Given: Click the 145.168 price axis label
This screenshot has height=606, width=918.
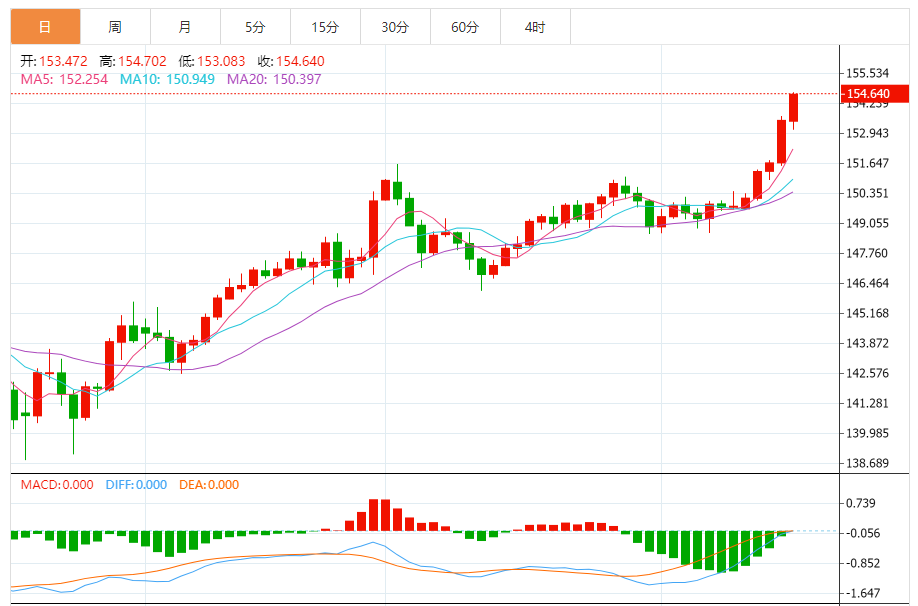Looking at the screenshot, I should (868, 313).
